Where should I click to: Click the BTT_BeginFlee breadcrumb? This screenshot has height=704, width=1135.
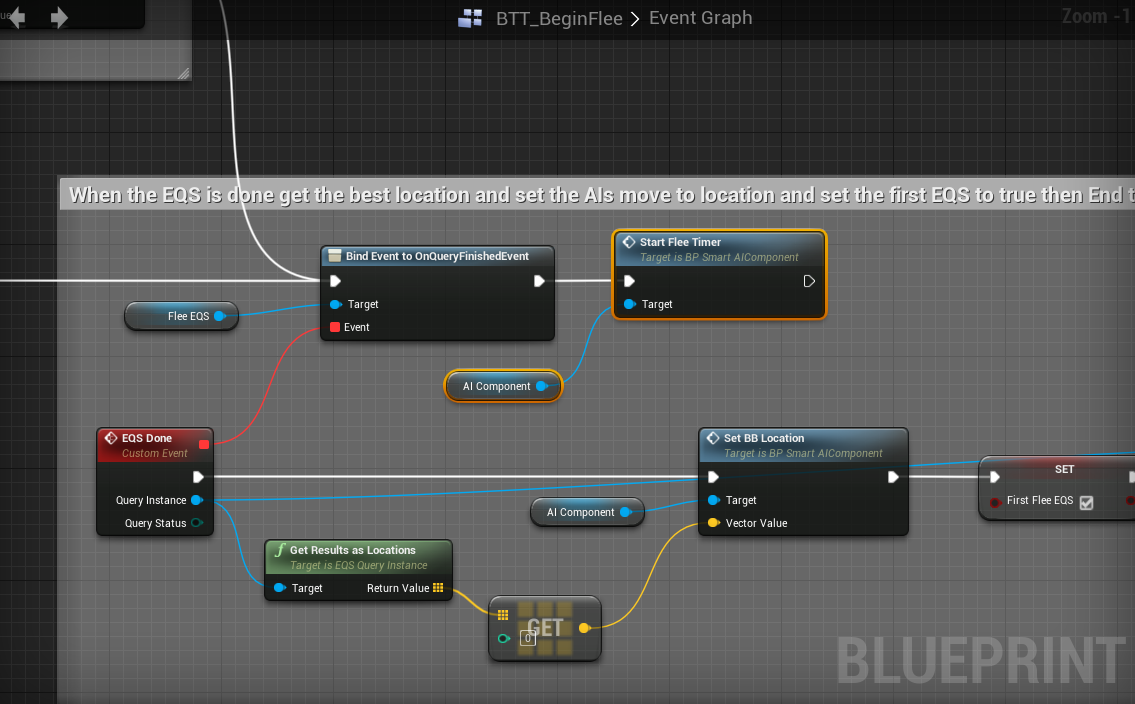point(559,18)
